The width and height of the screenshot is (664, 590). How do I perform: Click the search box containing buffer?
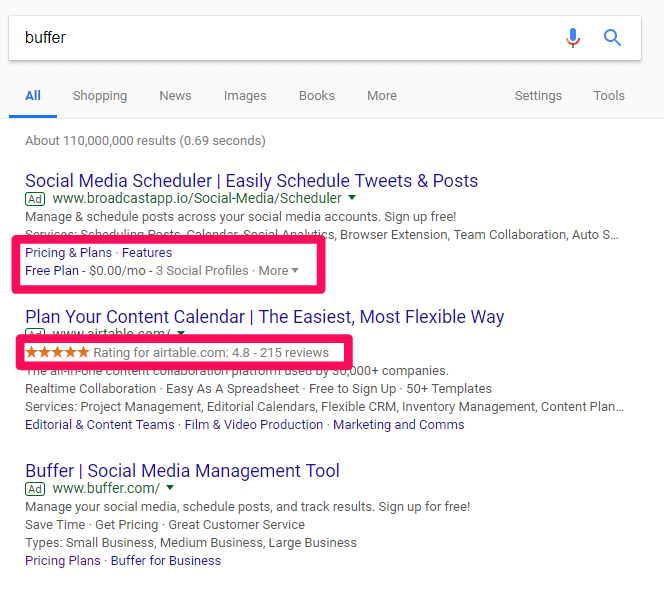[x=280, y=38]
